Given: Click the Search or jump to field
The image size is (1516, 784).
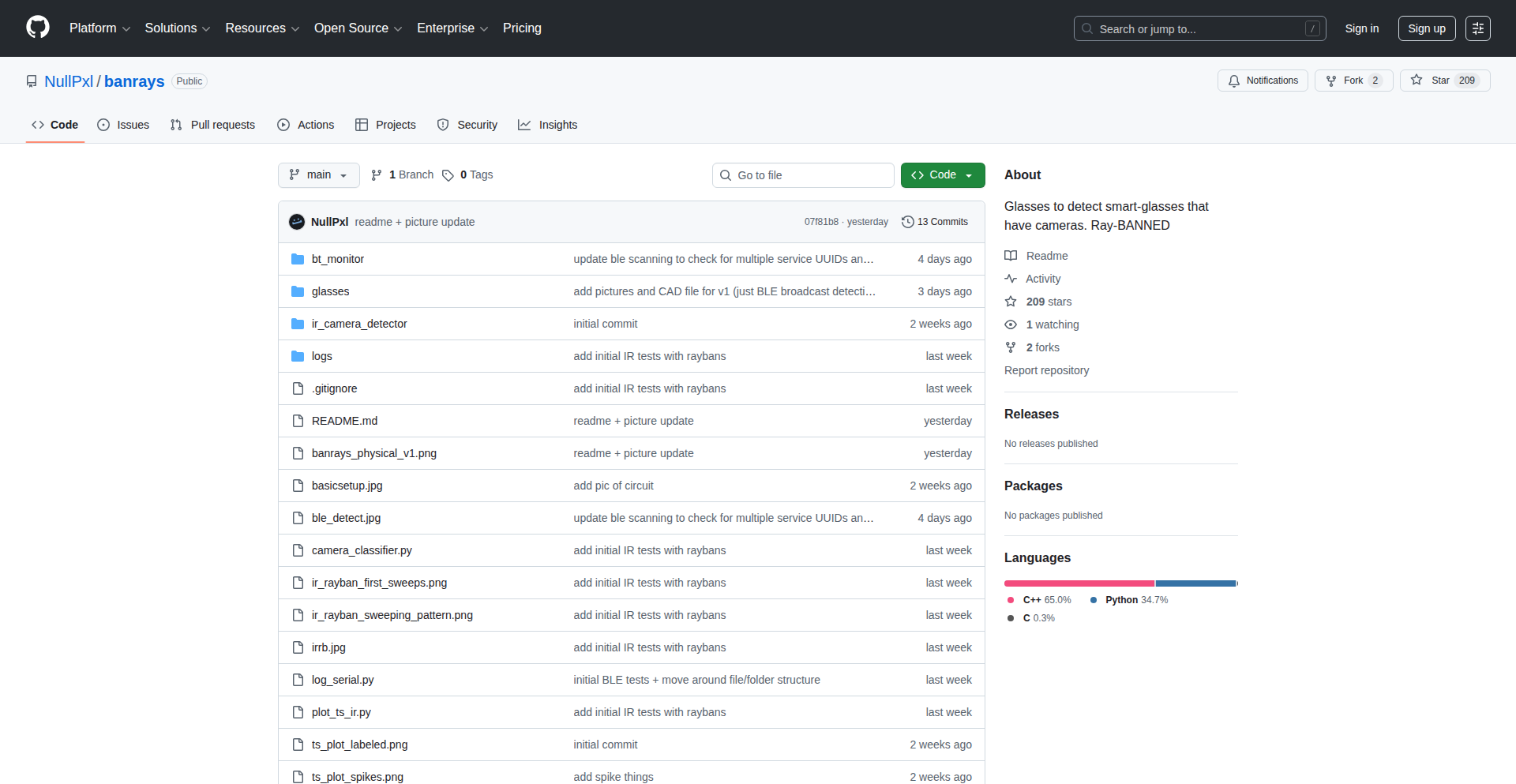Looking at the screenshot, I should 1199,28.
